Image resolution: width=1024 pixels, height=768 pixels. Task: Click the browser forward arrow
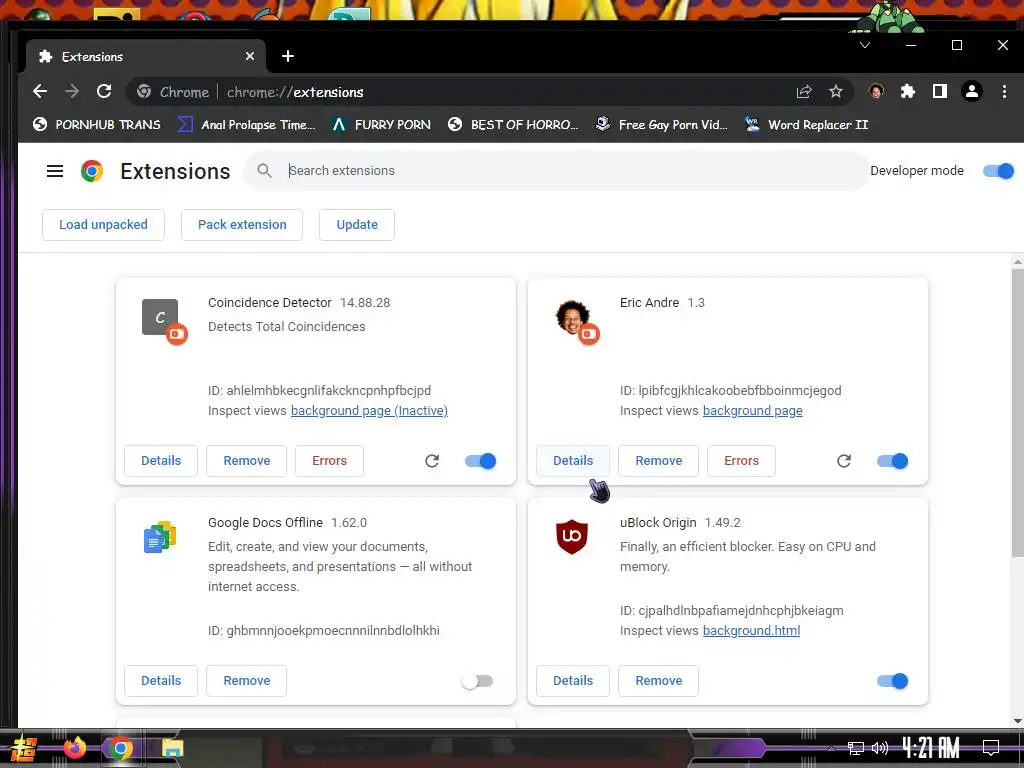tap(72, 91)
